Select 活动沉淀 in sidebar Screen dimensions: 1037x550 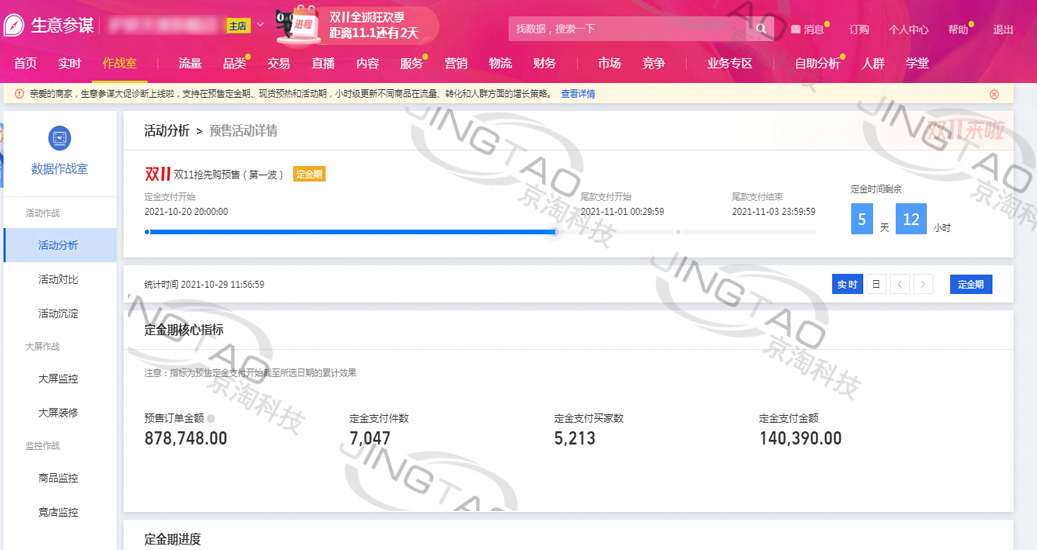pos(58,313)
